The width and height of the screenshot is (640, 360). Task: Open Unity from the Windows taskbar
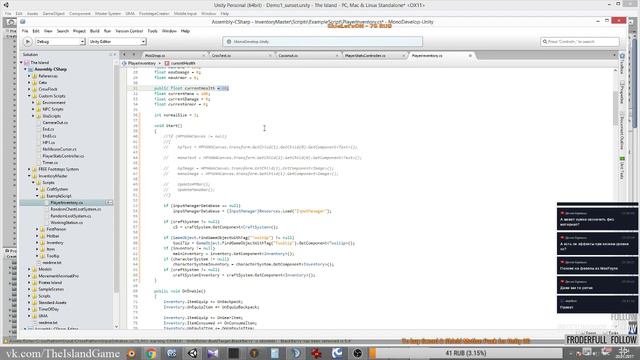coord(193,353)
